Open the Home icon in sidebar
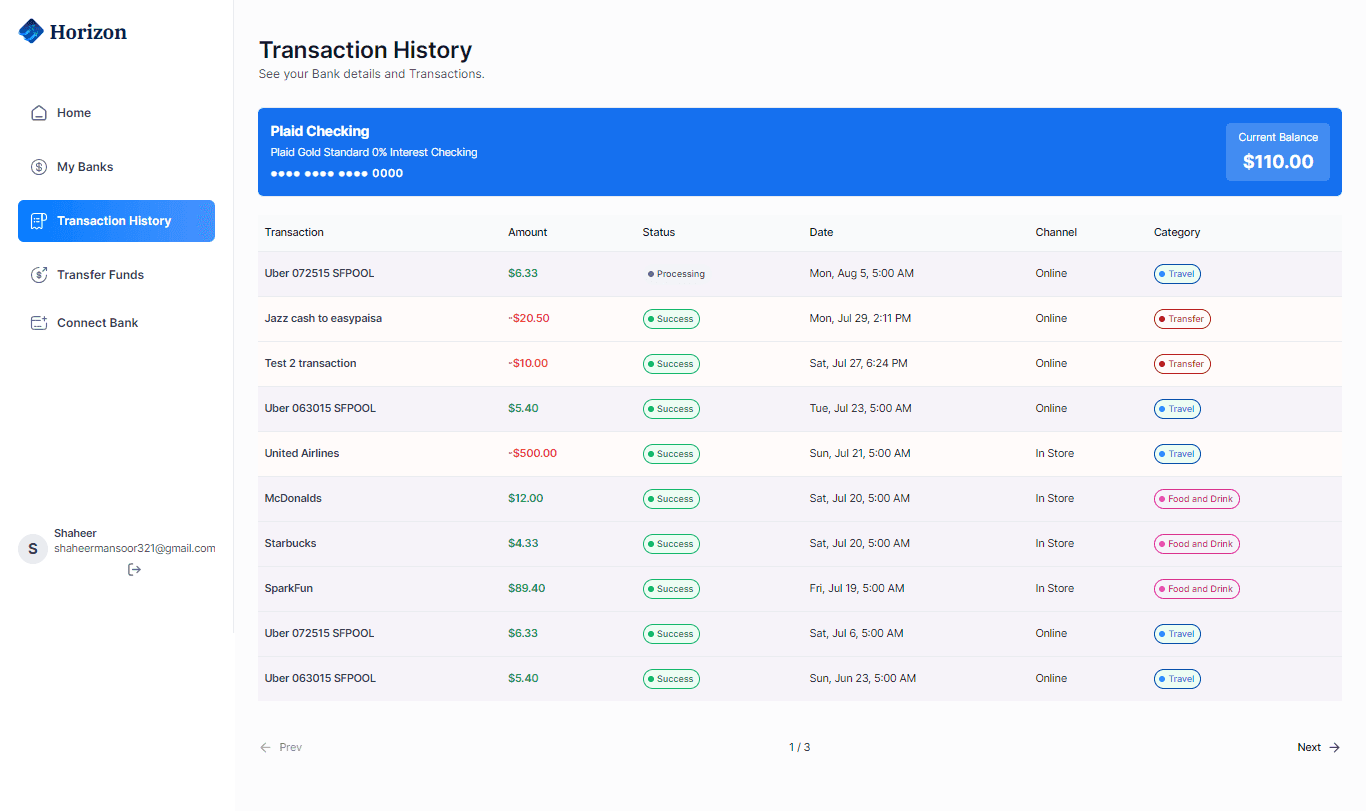The height and width of the screenshot is (811, 1366). point(39,113)
